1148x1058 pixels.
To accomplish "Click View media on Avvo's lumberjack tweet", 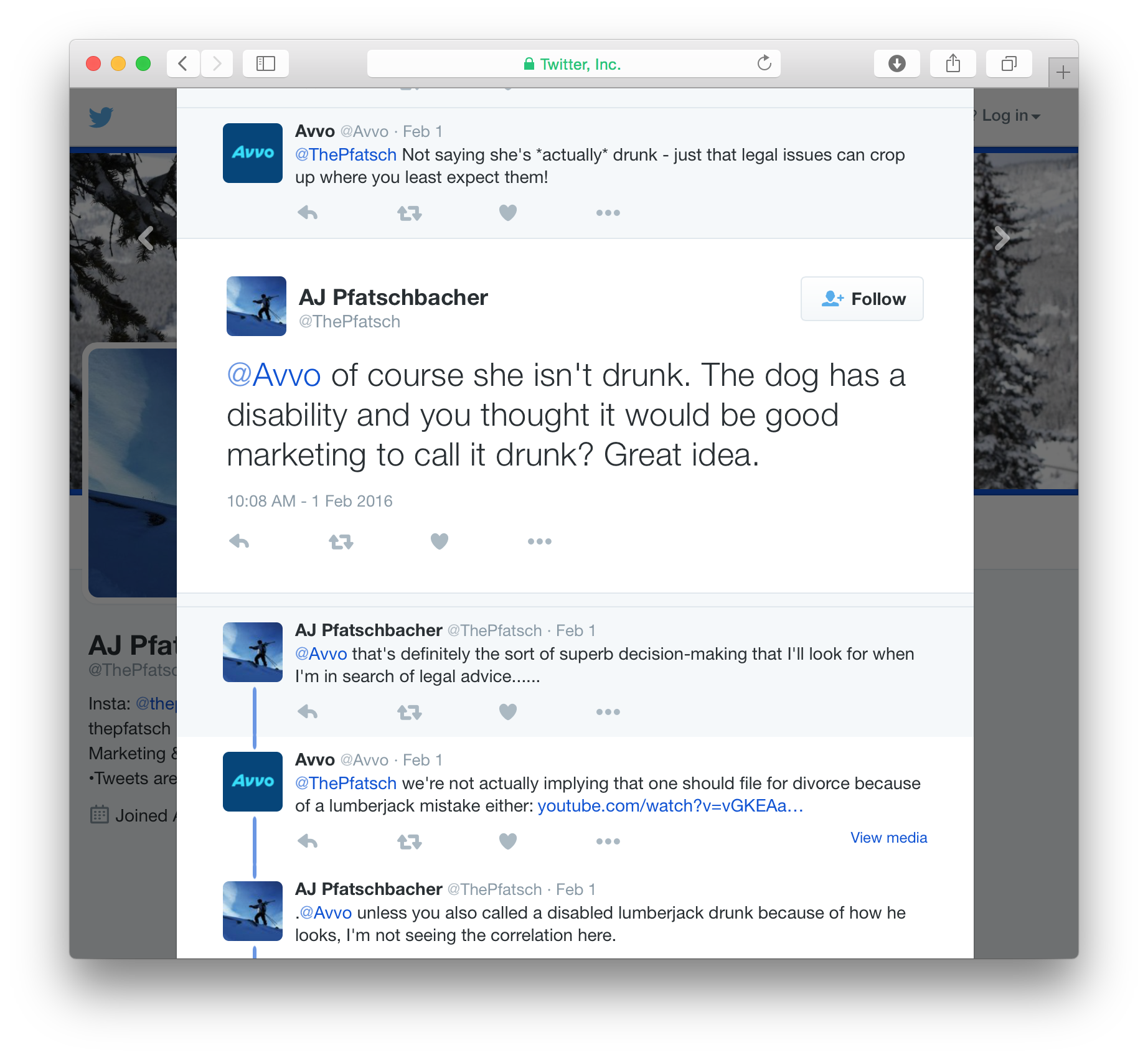I will click(888, 838).
